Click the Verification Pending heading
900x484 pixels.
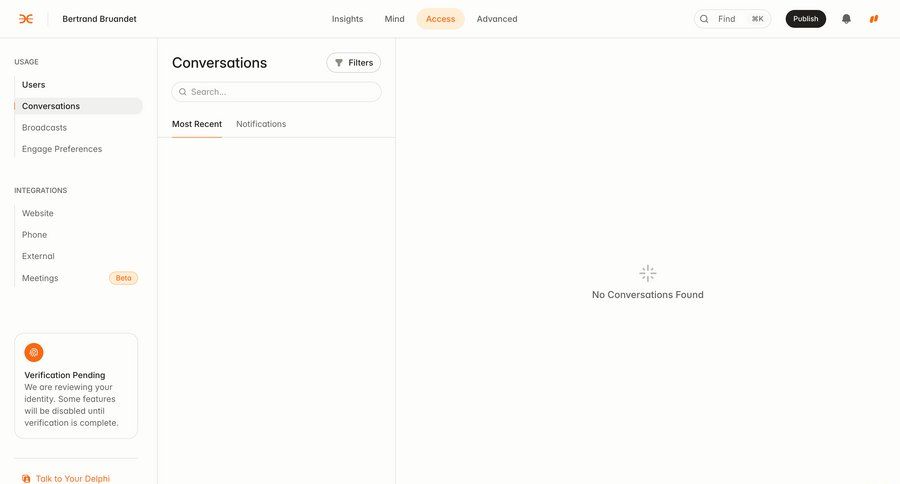click(65, 375)
